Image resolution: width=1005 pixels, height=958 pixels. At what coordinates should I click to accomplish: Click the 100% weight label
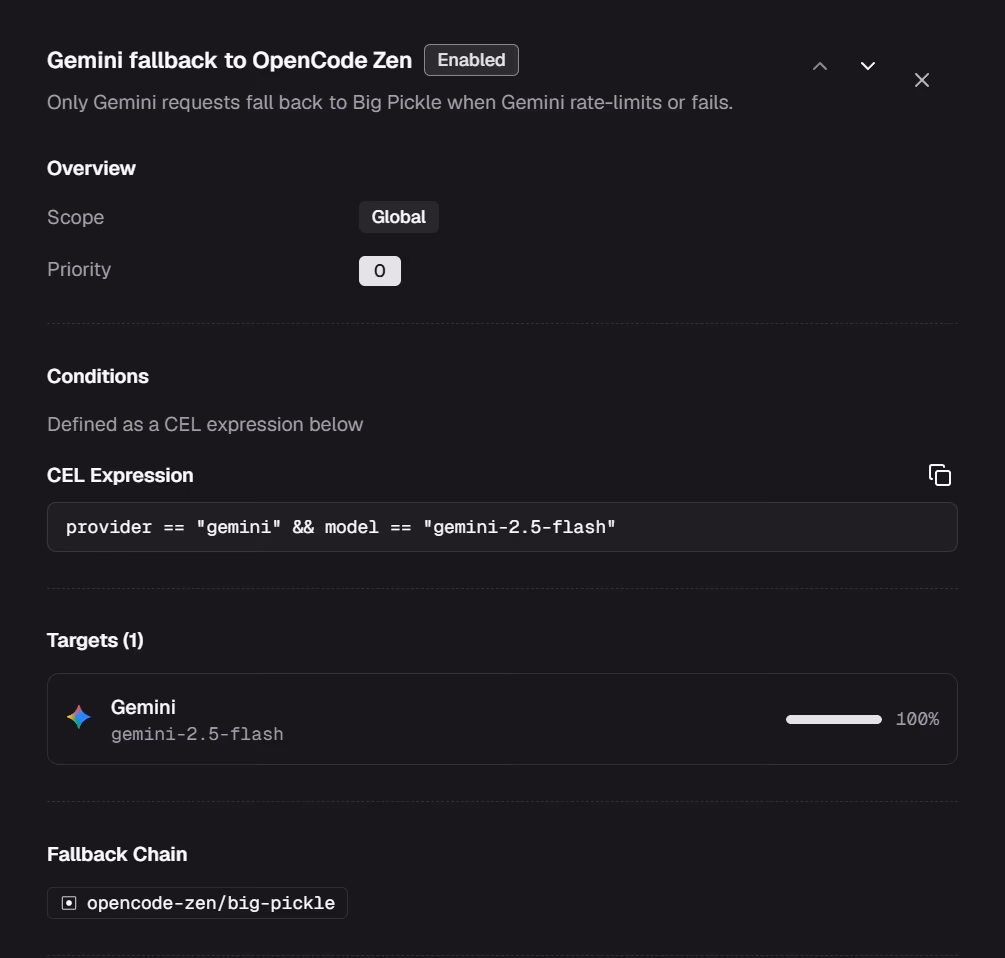pyautogui.click(x=917, y=719)
